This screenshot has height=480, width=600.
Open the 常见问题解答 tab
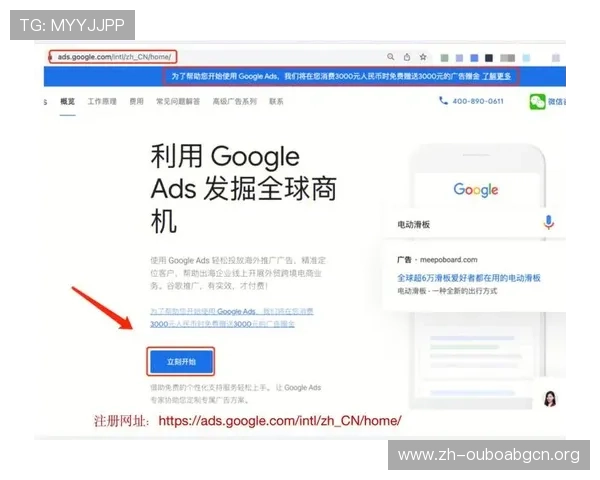178,101
